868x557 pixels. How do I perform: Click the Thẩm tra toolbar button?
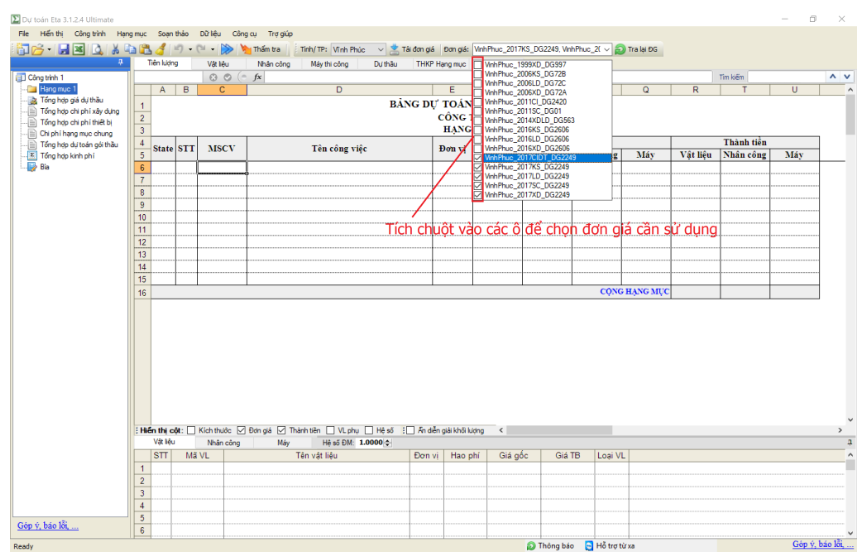(260, 49)
